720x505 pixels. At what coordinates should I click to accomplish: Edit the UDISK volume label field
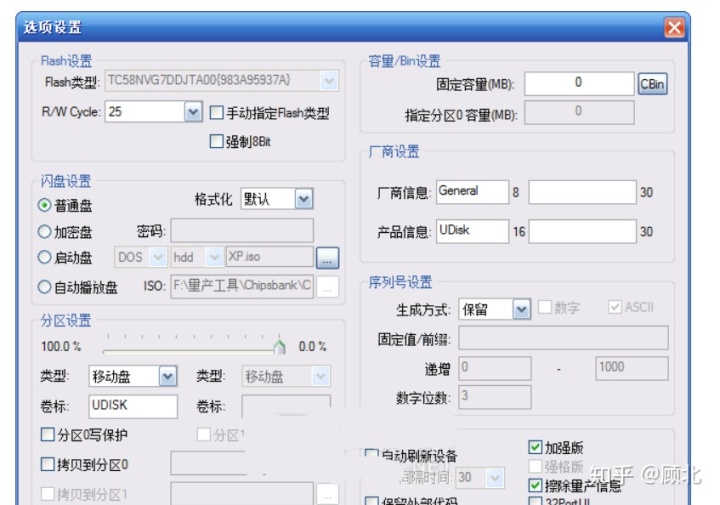coord(133,406)
